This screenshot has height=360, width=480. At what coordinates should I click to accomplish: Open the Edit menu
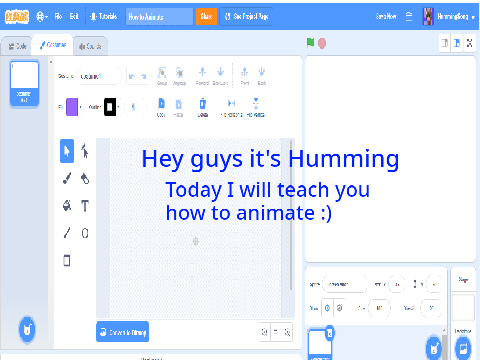(74, 16)
